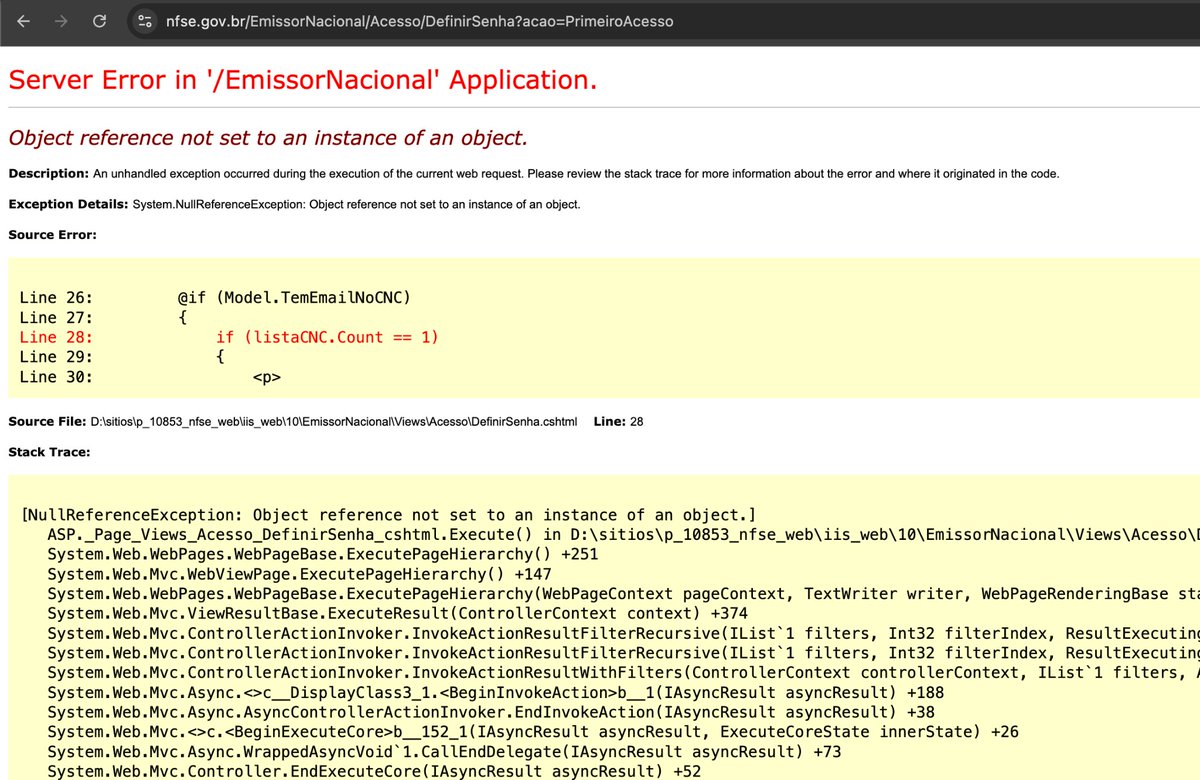Click the ViewResultBase.ExecuteResult +374 line
The height and width of the screenshot is (780, 1200).
tap(397, 613)
